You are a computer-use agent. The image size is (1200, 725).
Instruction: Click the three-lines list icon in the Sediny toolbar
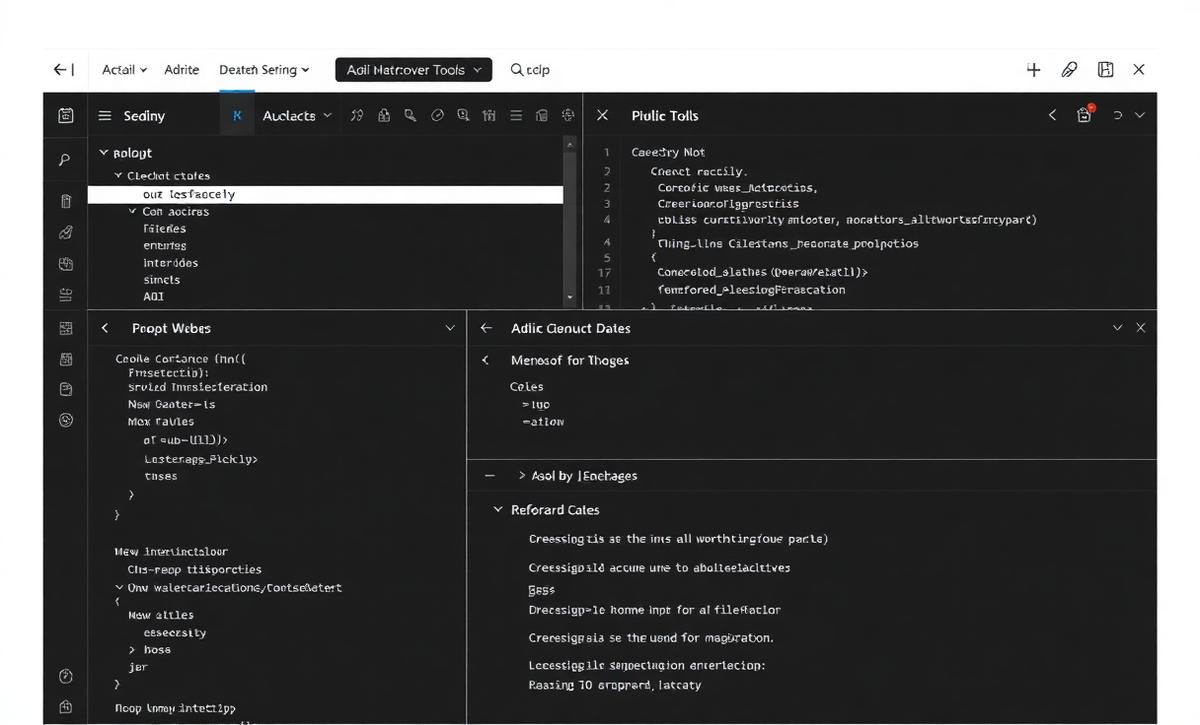tap(516, 116)
